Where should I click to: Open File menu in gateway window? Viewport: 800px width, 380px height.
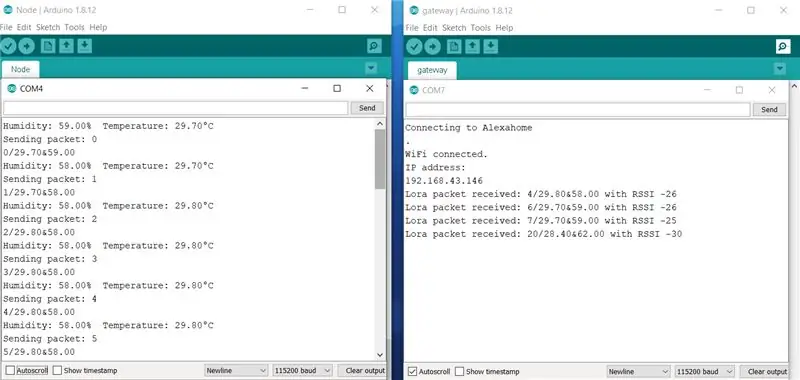[412, 28]
